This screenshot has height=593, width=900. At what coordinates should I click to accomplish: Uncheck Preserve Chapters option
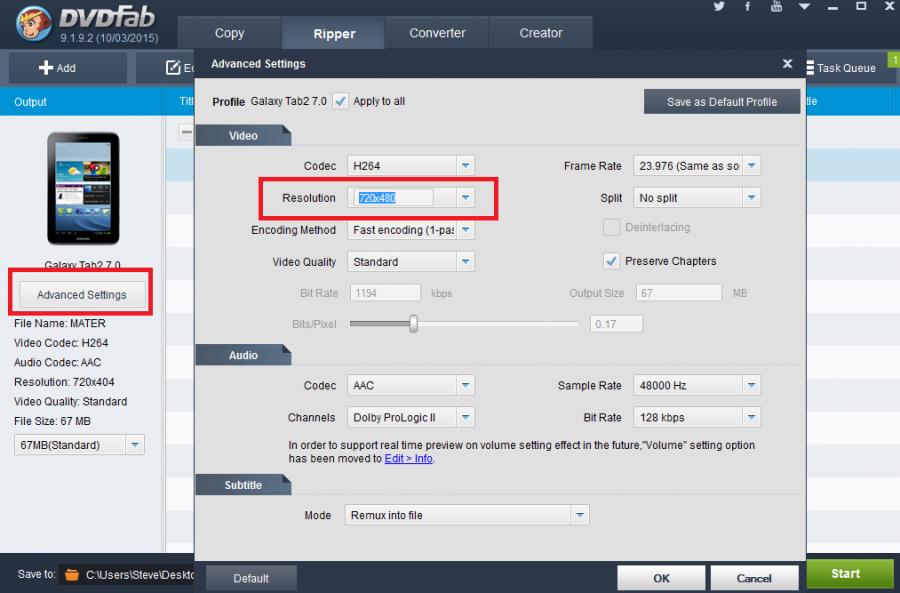tap(611, 261)
